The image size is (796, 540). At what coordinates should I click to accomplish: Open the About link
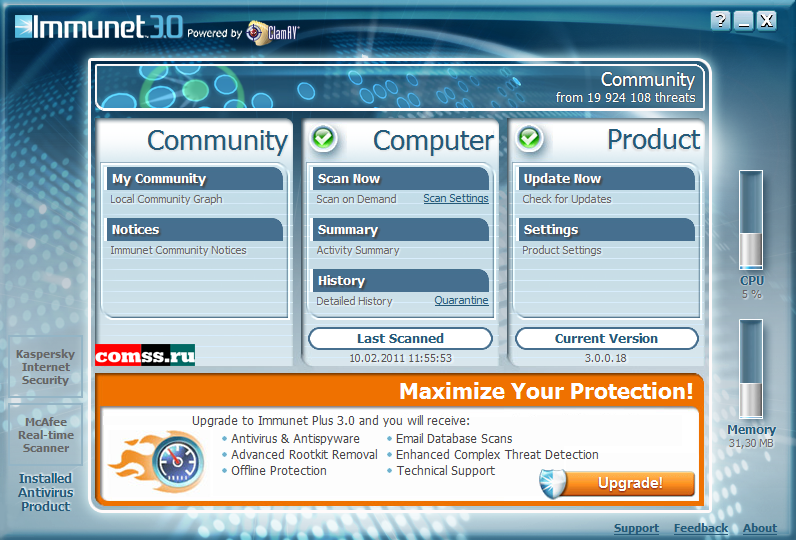coord(760,528)
